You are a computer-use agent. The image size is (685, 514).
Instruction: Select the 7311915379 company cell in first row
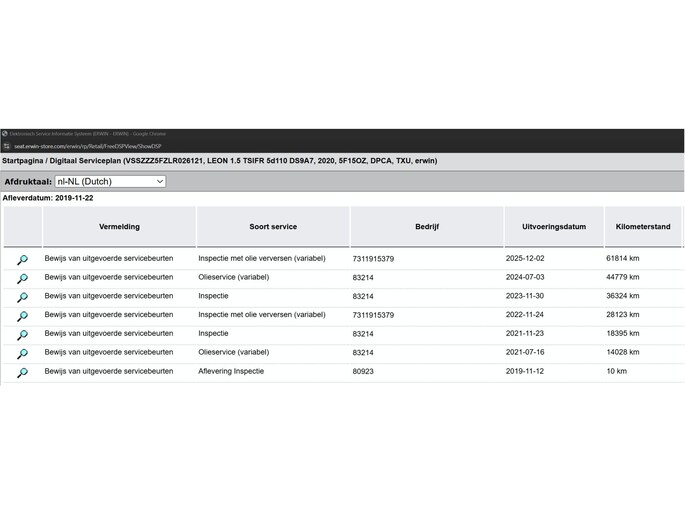(373, 259)
